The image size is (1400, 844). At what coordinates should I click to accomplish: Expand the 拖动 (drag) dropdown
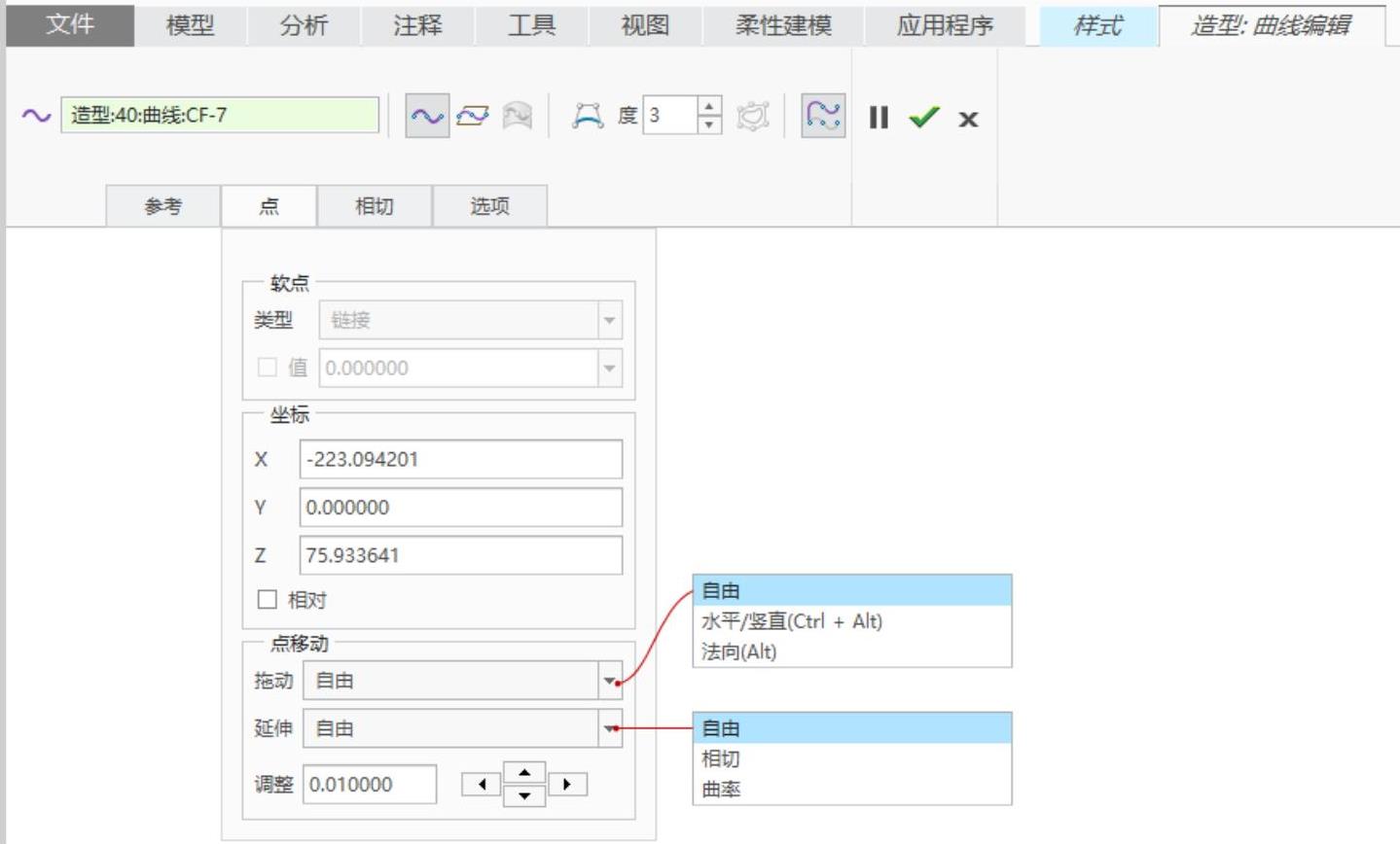click(x=609, y=681)
